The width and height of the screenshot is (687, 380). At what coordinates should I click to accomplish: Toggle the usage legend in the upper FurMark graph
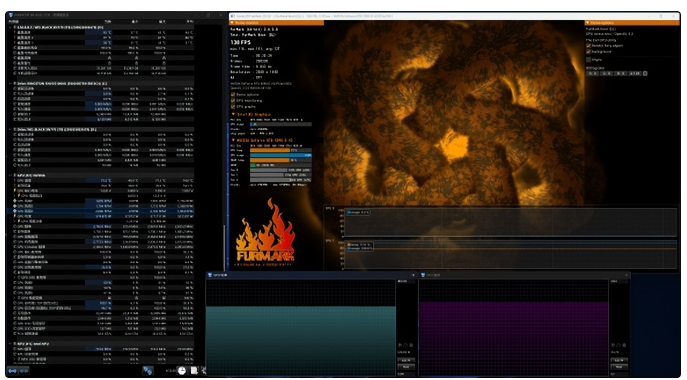coord(358,213)
